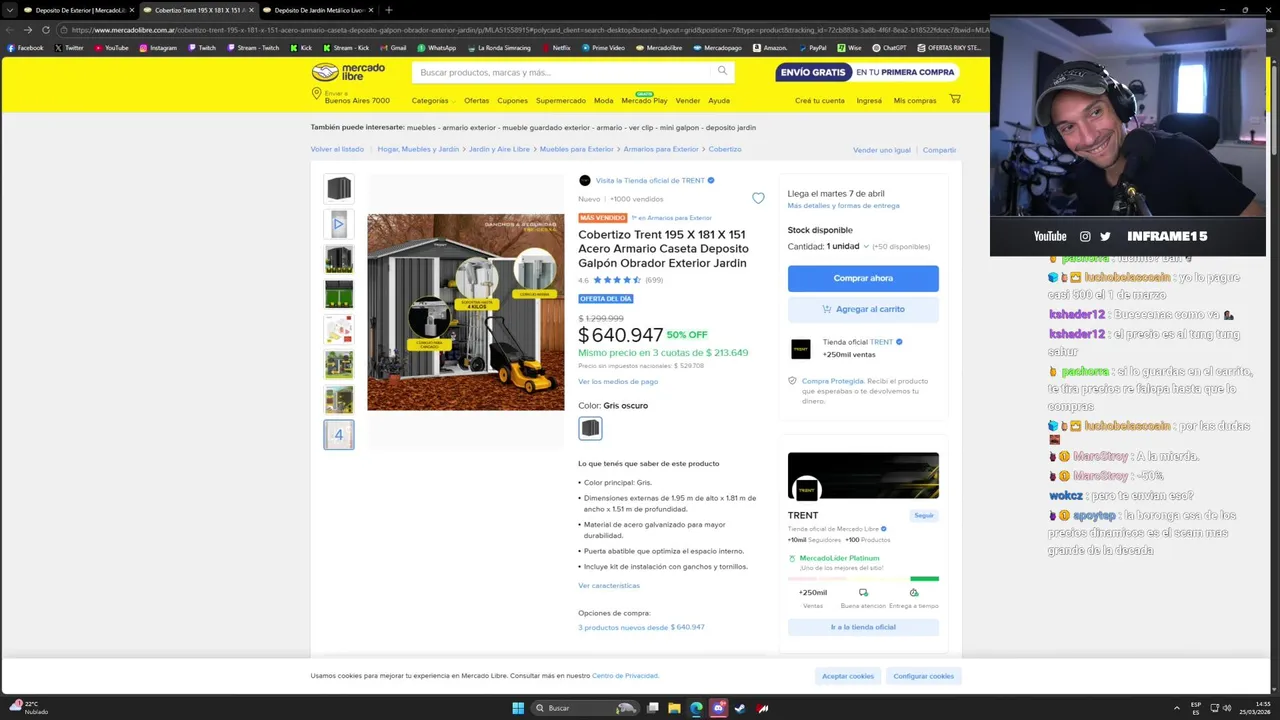This screenshot has height=720, width=1280.
Task: Follow TRENT store with Seguir button
Action: 924,515
